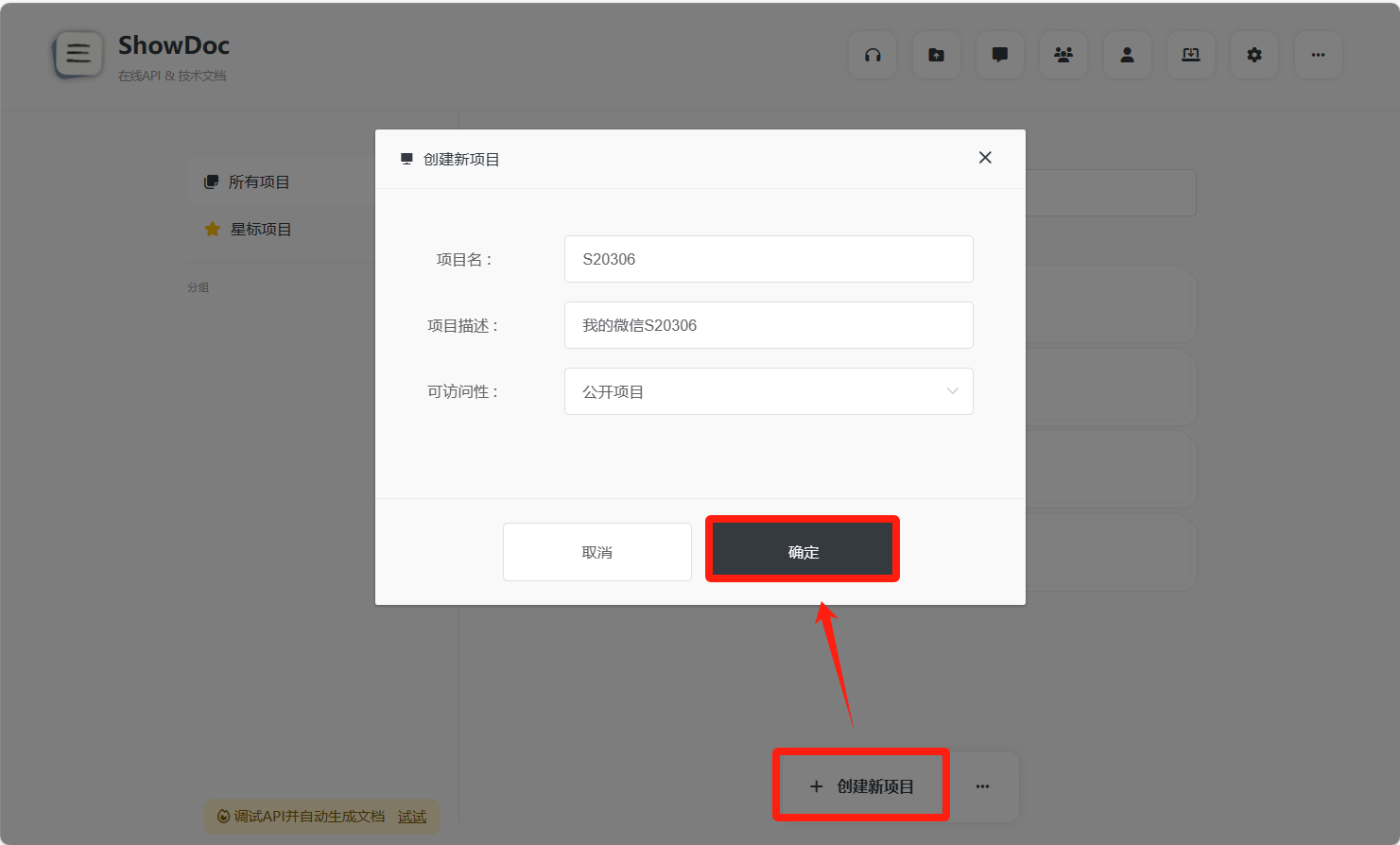
Task: Close the create new project dialog
Action: point(985,158)
